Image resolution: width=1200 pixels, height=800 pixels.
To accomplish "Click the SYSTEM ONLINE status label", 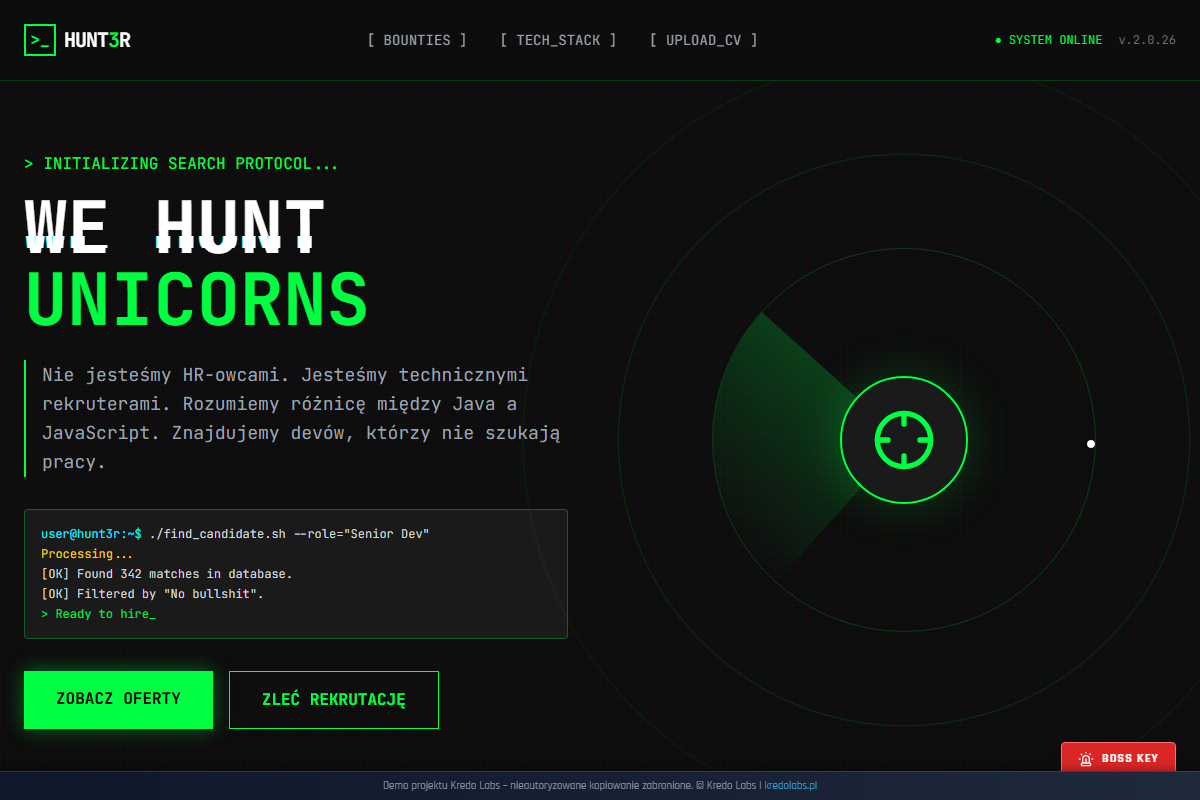I will coord(1055,40).
